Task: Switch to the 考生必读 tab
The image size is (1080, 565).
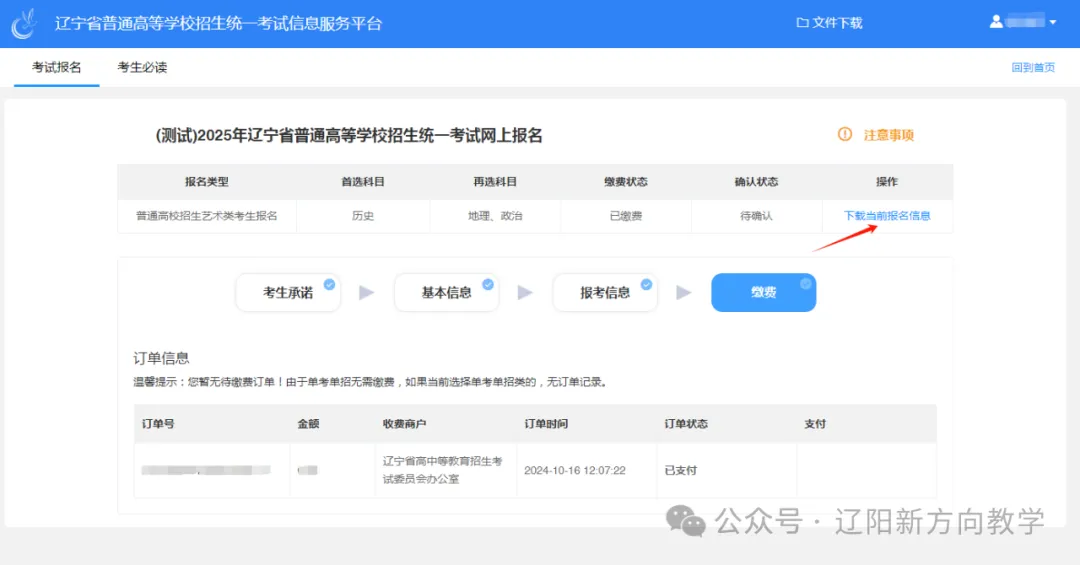Action: (x=142, y=67)
